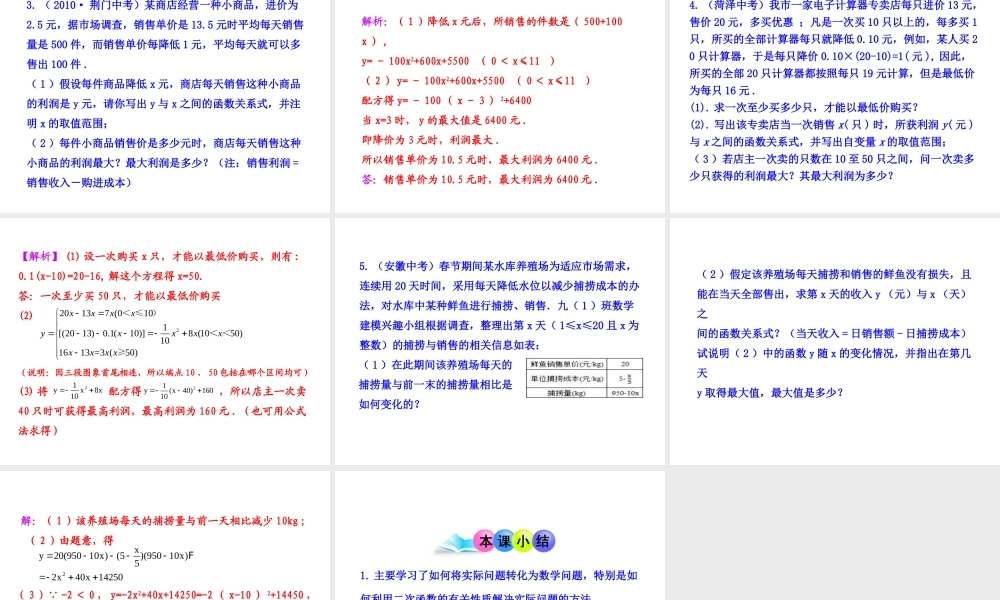Select the pink 本 circle icon
The image size is (1000, 600).
click(x=483, y=541)
